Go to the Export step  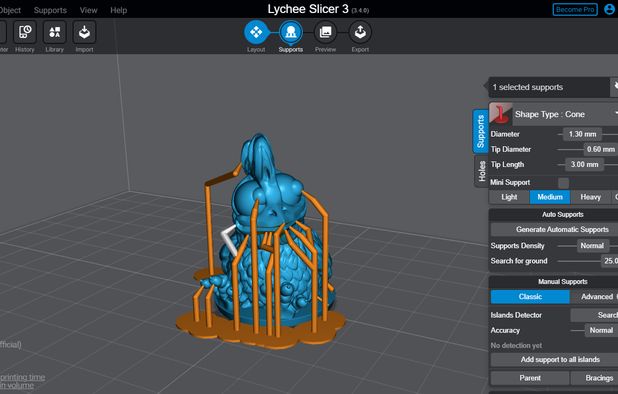360,32
